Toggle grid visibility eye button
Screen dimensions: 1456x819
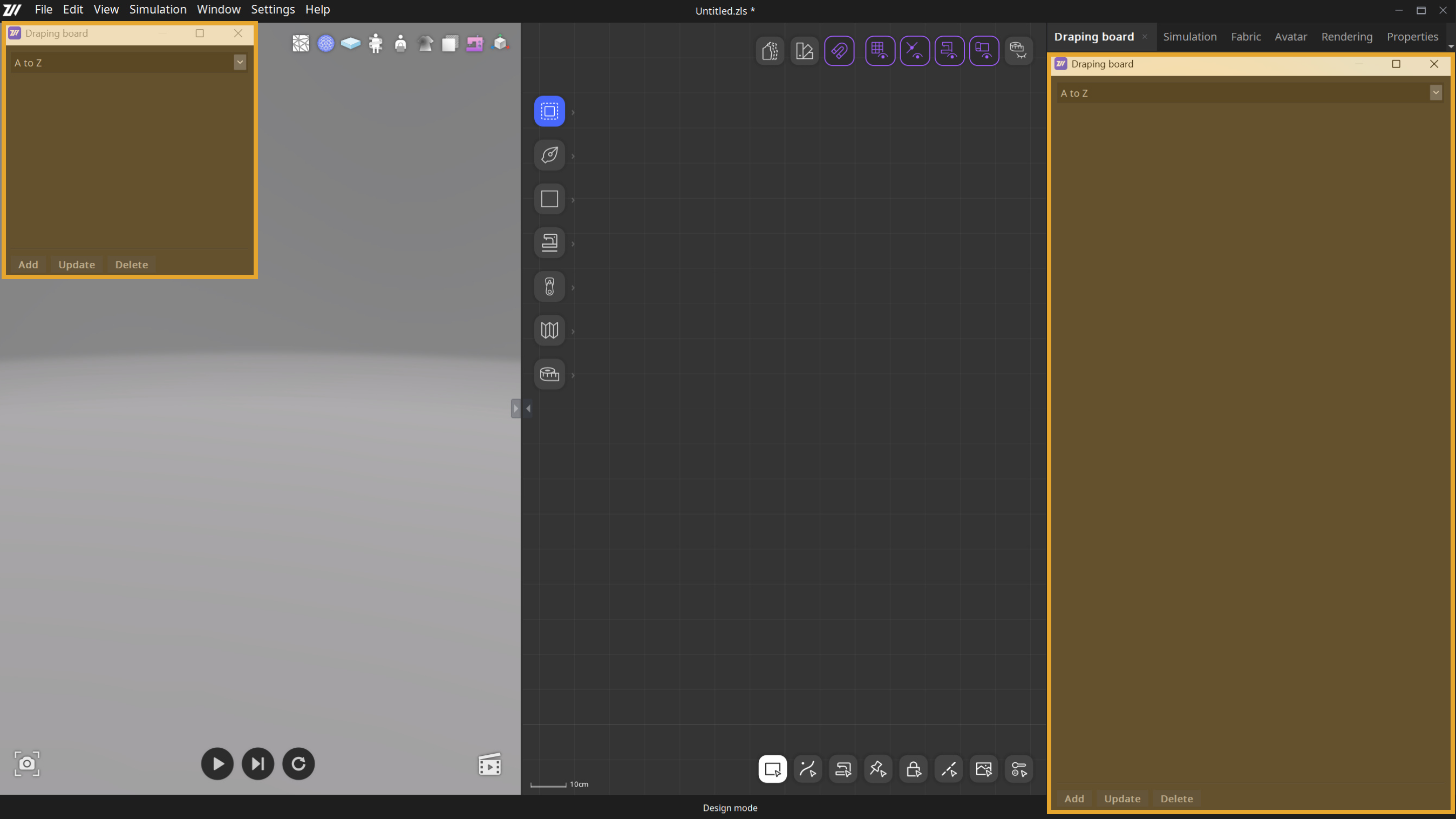880,51
